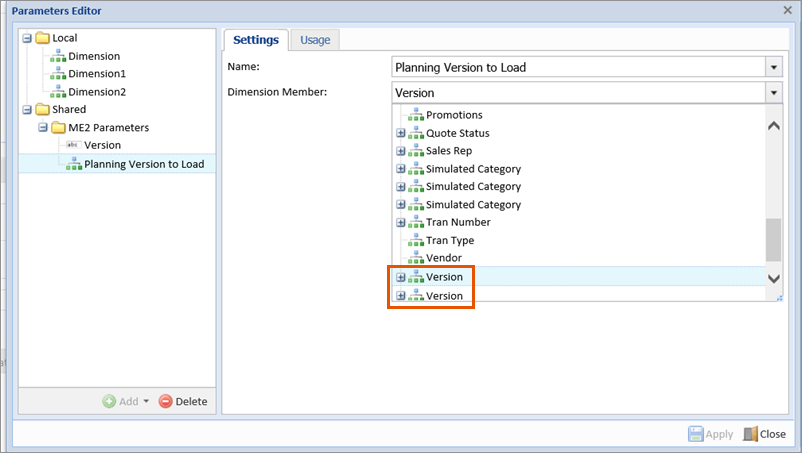This screenshot has width=802, height=453.
Task: Click the Sales Rep dimension icon
Action: 416,151
